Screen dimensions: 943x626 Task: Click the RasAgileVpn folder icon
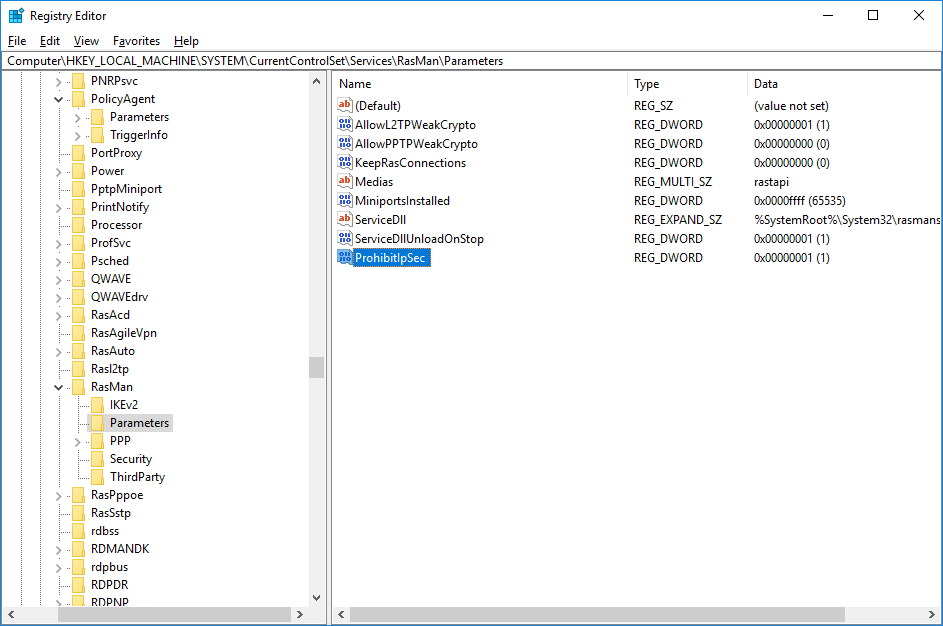pyautogui.click(x=78, y=333)
